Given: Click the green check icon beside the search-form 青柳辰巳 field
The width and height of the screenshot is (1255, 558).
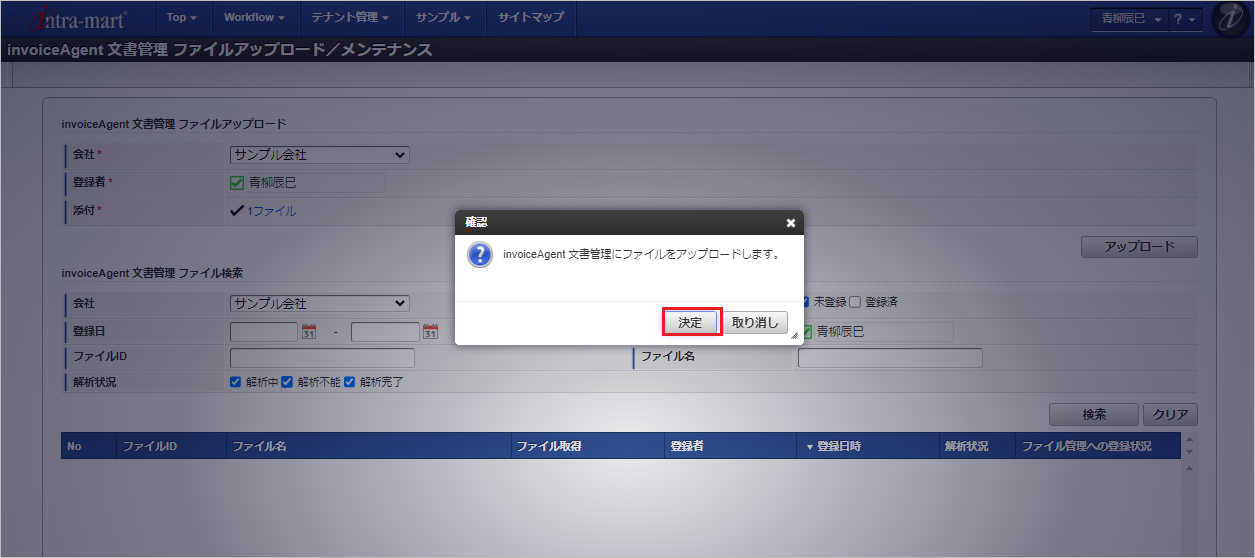Looking at the screenshot, I should [x=806, y=332].
